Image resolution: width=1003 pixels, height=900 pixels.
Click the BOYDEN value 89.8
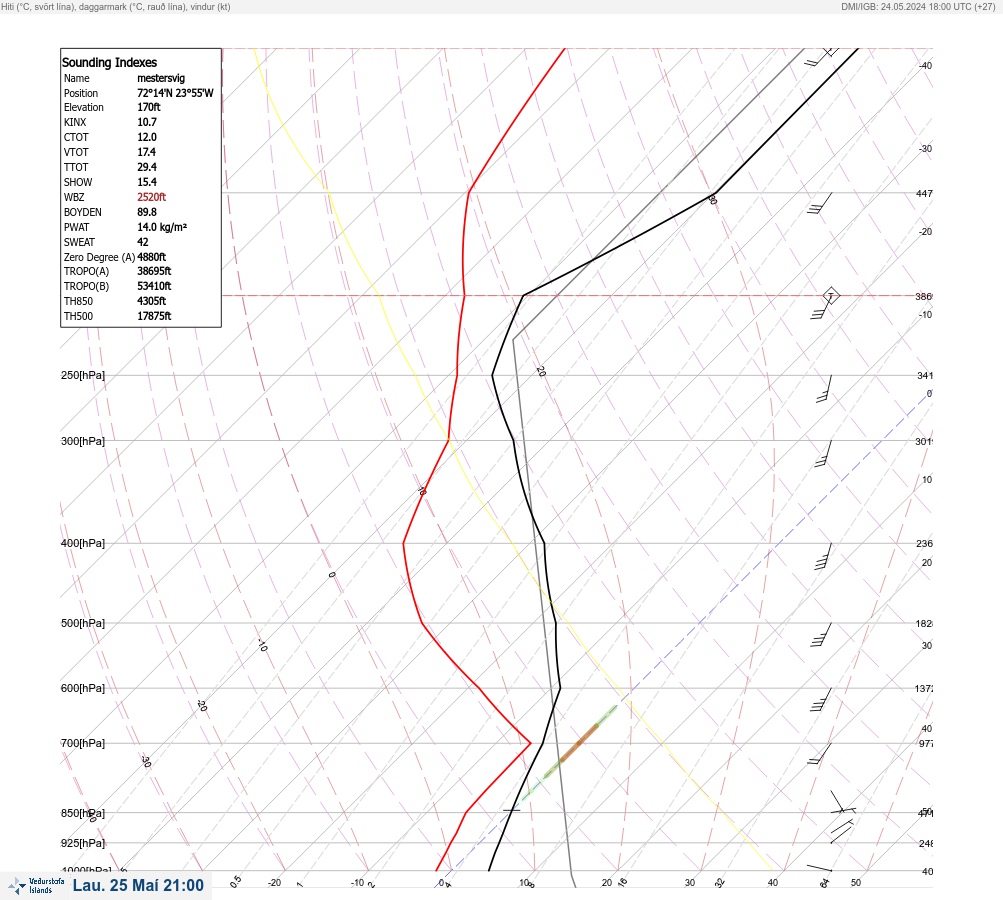[147, 212]
